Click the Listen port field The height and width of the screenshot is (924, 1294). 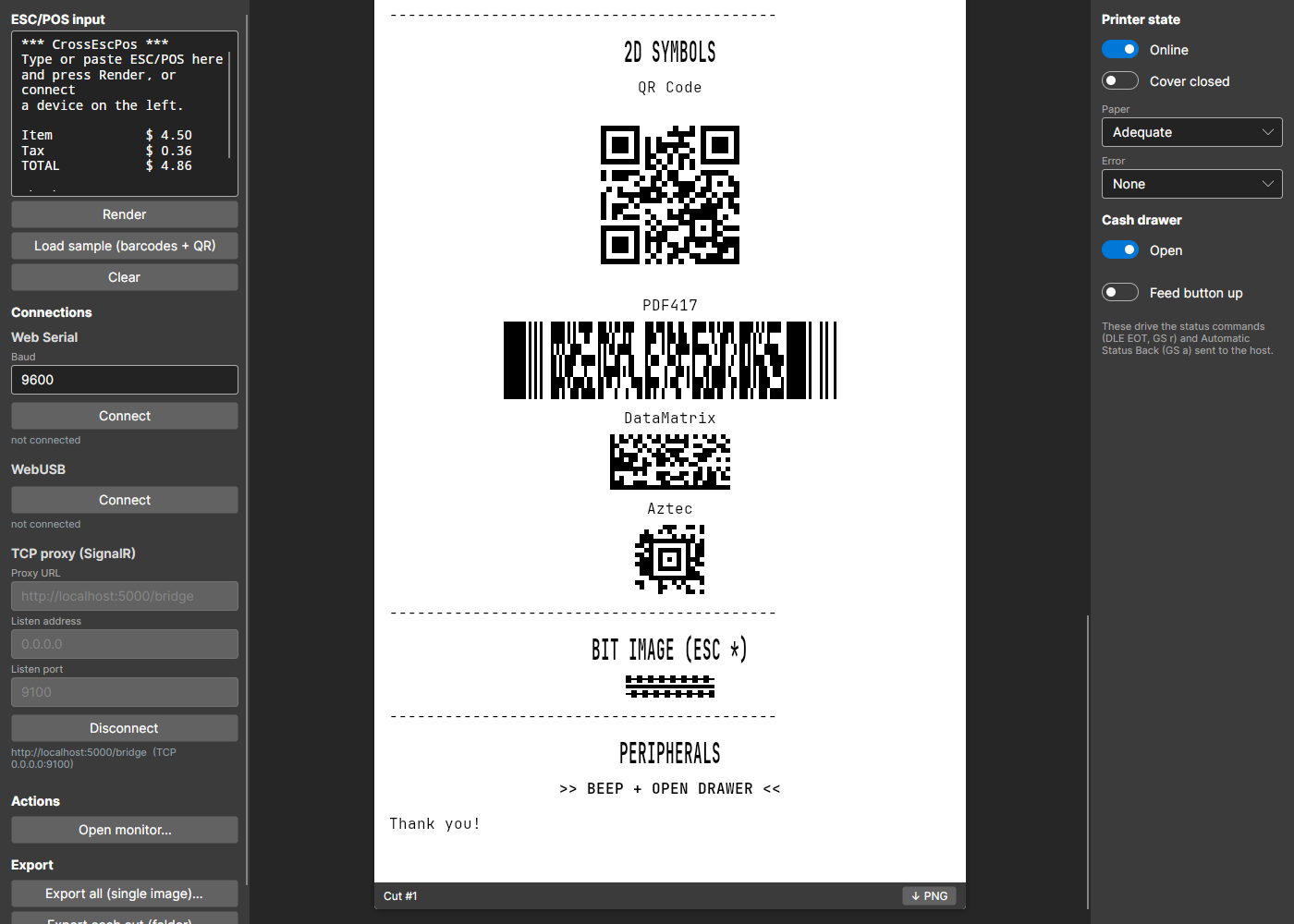[125, 692]
